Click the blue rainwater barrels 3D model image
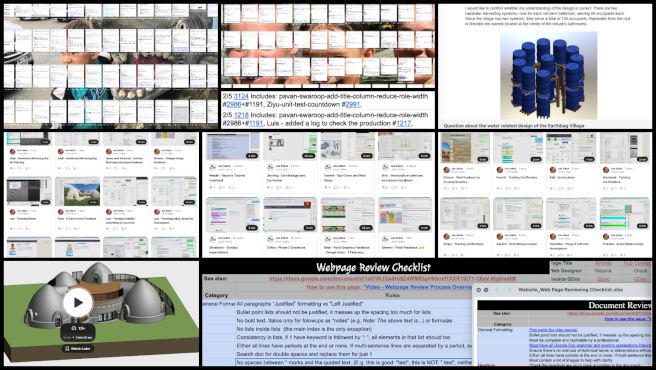The image size is (656, 370). click(548, 75)
